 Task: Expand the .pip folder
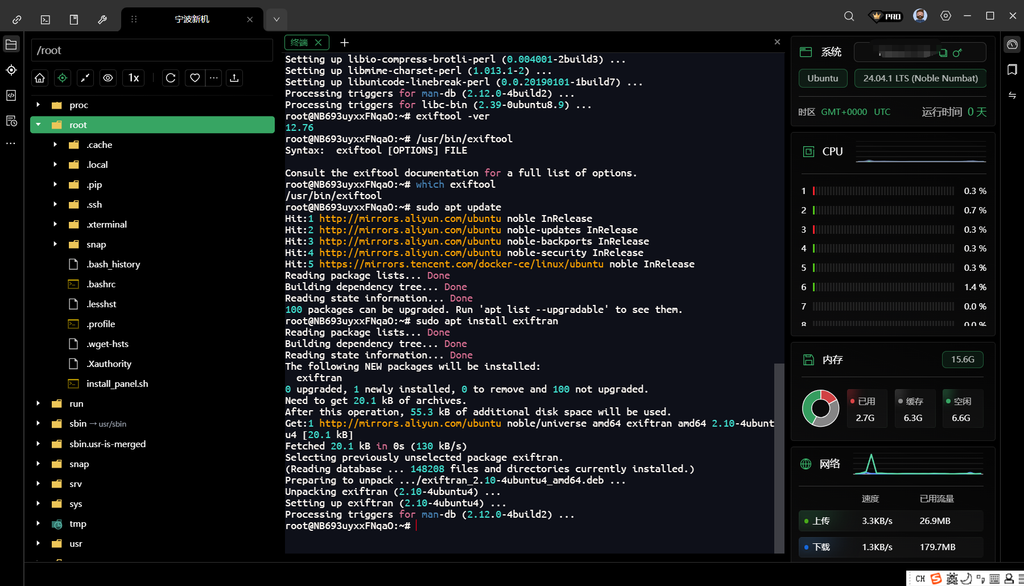pos(55,184)
